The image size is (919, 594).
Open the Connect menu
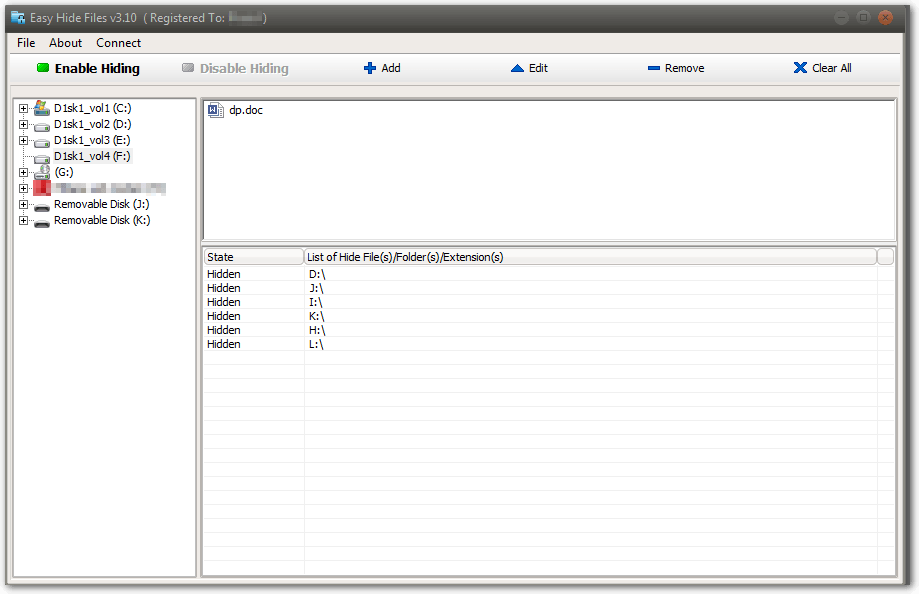118,43
